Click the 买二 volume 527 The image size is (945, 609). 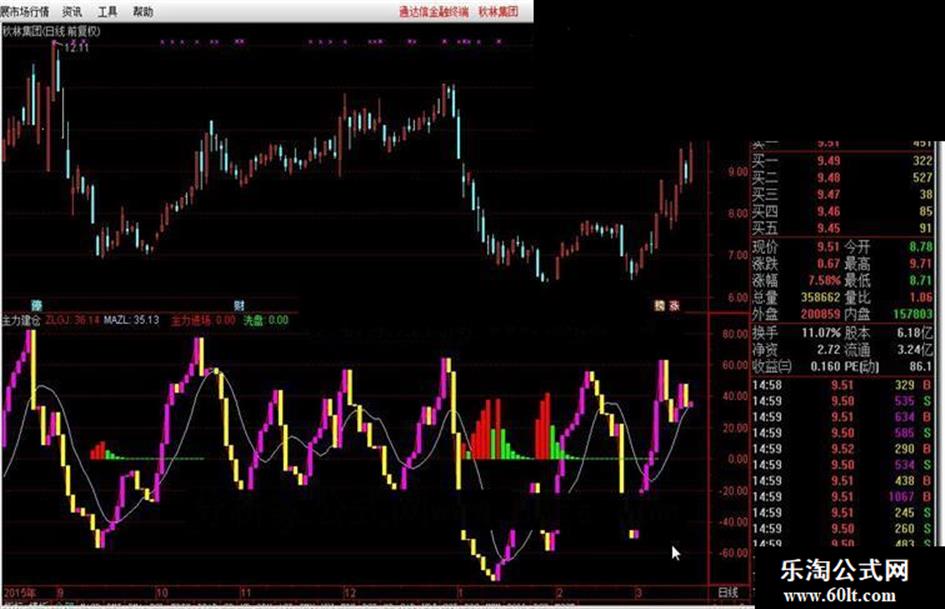(x=922, y=178)
